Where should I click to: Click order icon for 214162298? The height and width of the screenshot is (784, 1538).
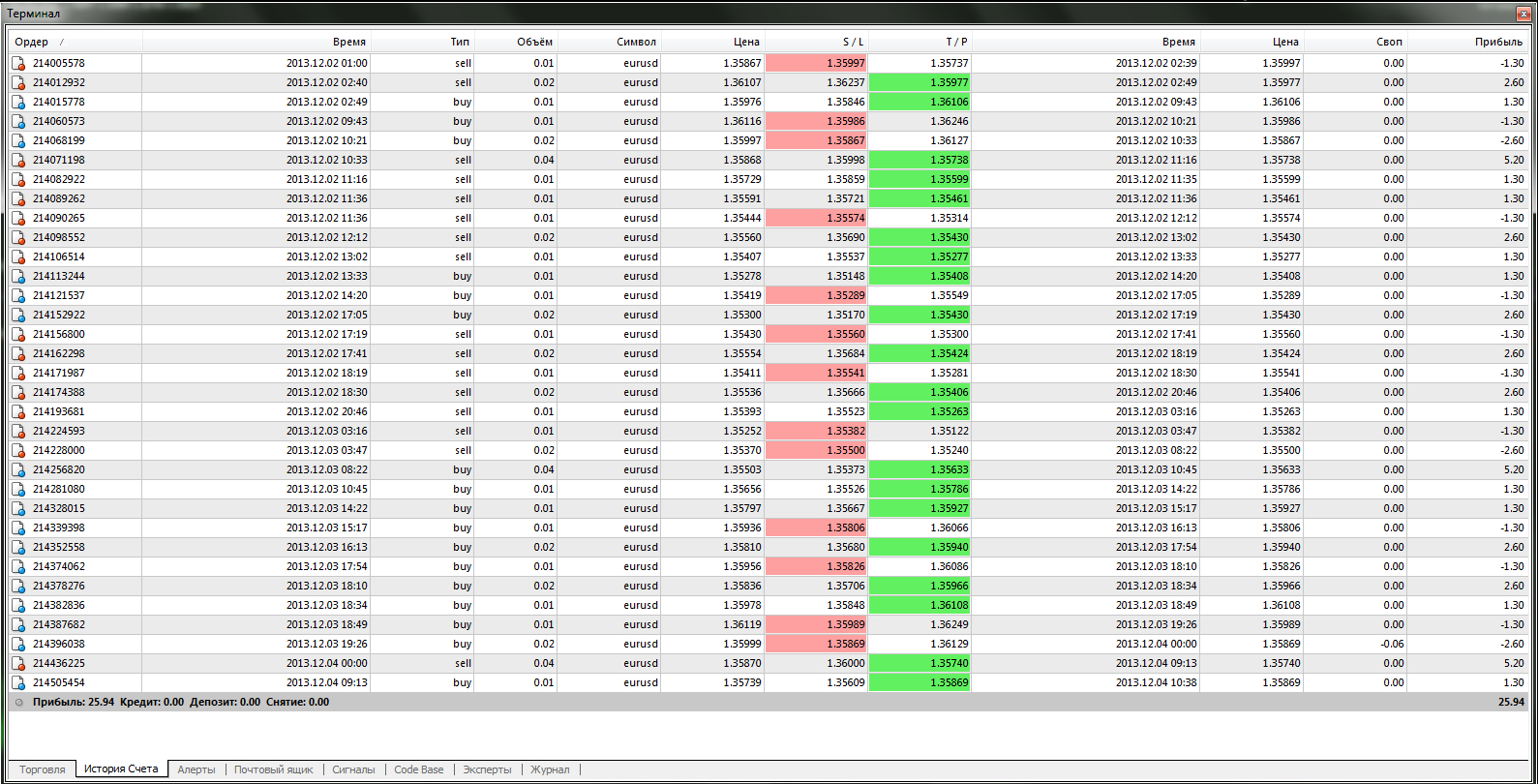pos(18,353)
